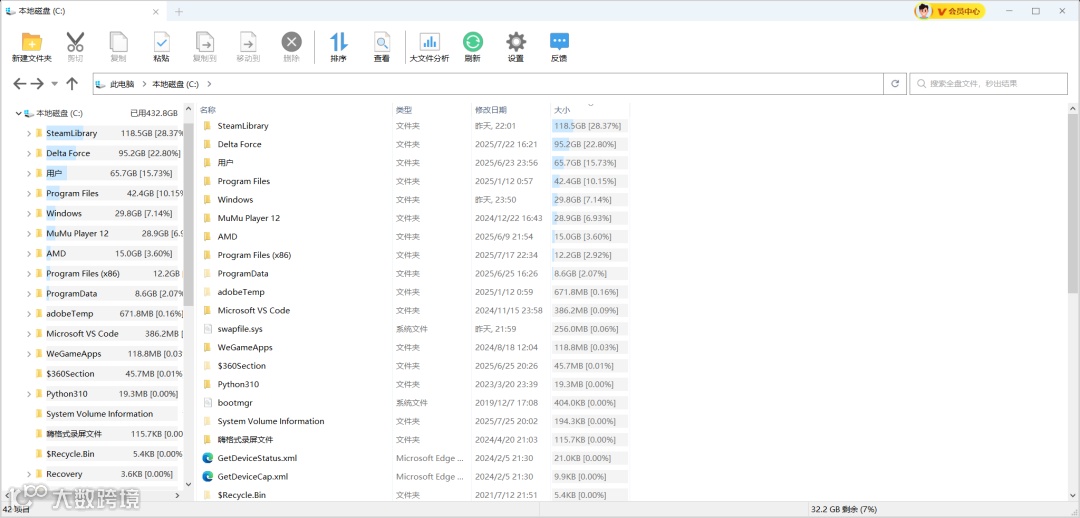Screen dimensions: 1080x518
Task: Expand SteamLibrary in the tree
Action: pos(29,133)
